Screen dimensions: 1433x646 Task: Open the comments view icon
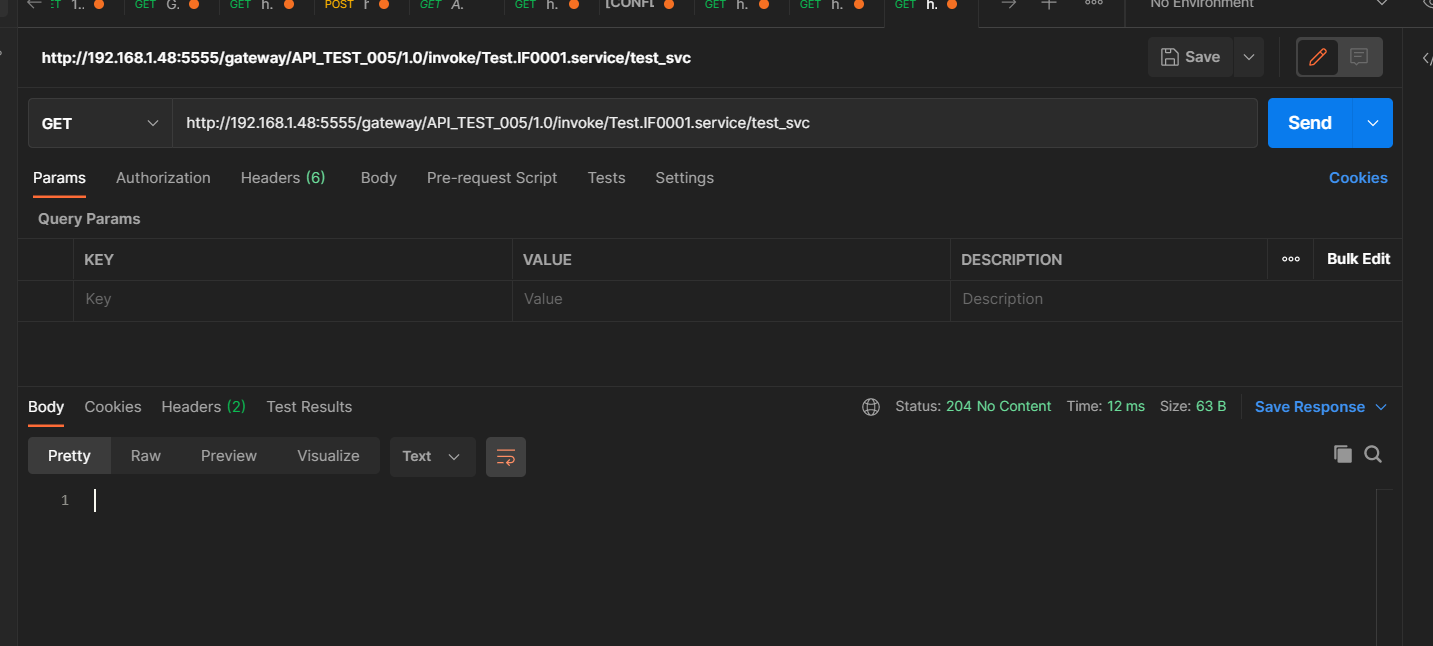1358,57
